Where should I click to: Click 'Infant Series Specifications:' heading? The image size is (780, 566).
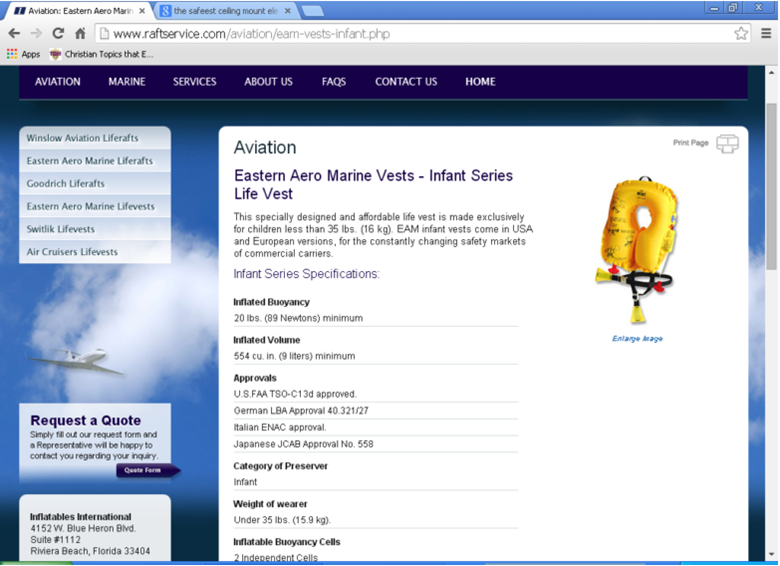(x=306, y=274)
